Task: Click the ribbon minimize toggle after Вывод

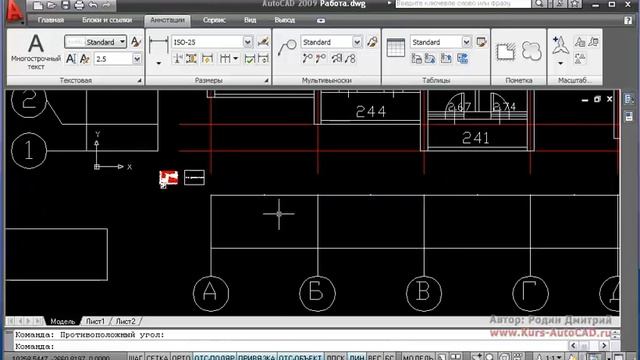Action: (321, 20)
